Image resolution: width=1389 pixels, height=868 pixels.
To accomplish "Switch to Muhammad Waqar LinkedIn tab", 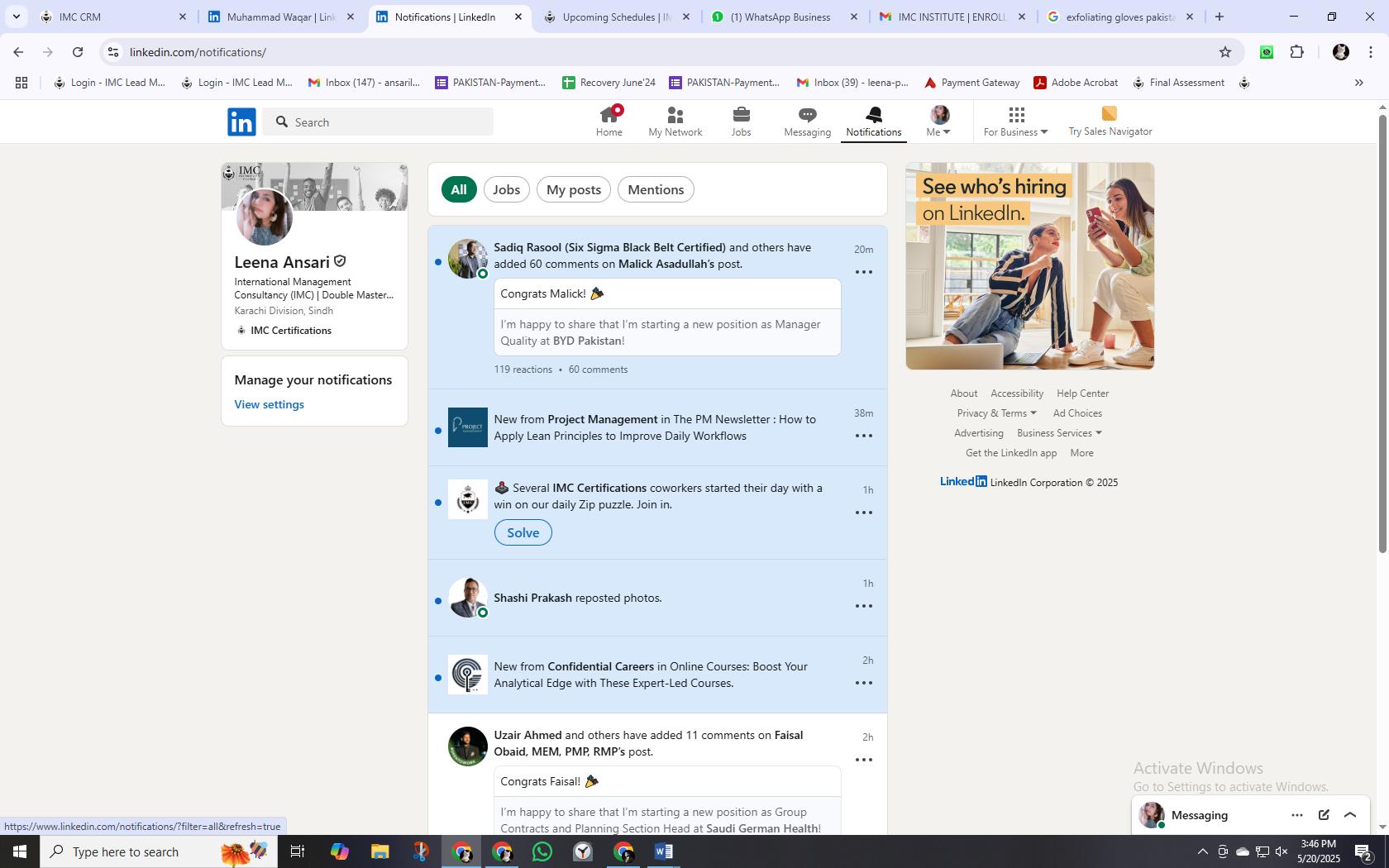I will pos(281,17).
